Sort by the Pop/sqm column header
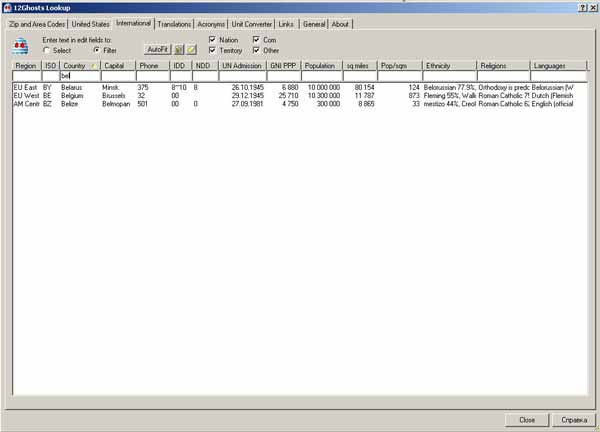 (x=400, y=66)
